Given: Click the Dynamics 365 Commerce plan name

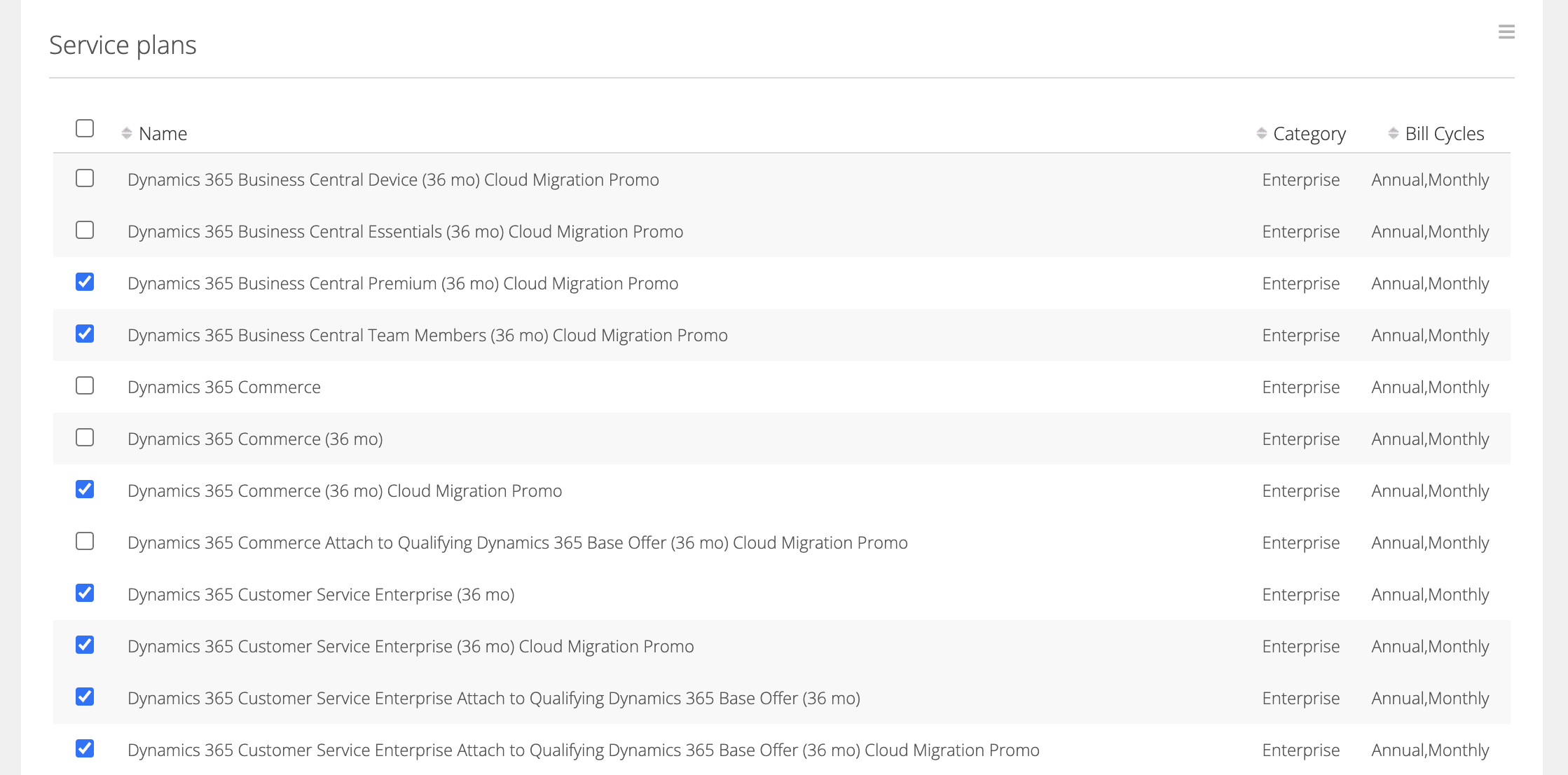Looking at the screenshot, I should point(224,387).
